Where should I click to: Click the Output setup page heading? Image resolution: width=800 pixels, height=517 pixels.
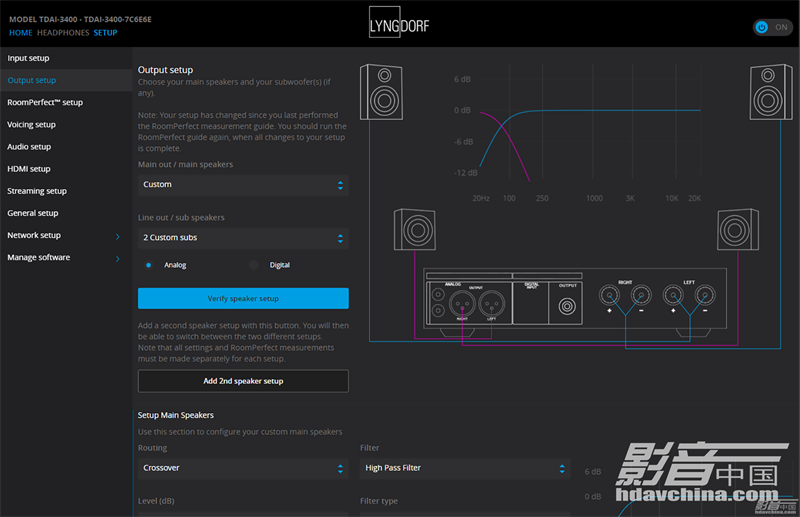click(x=165, y=70)
